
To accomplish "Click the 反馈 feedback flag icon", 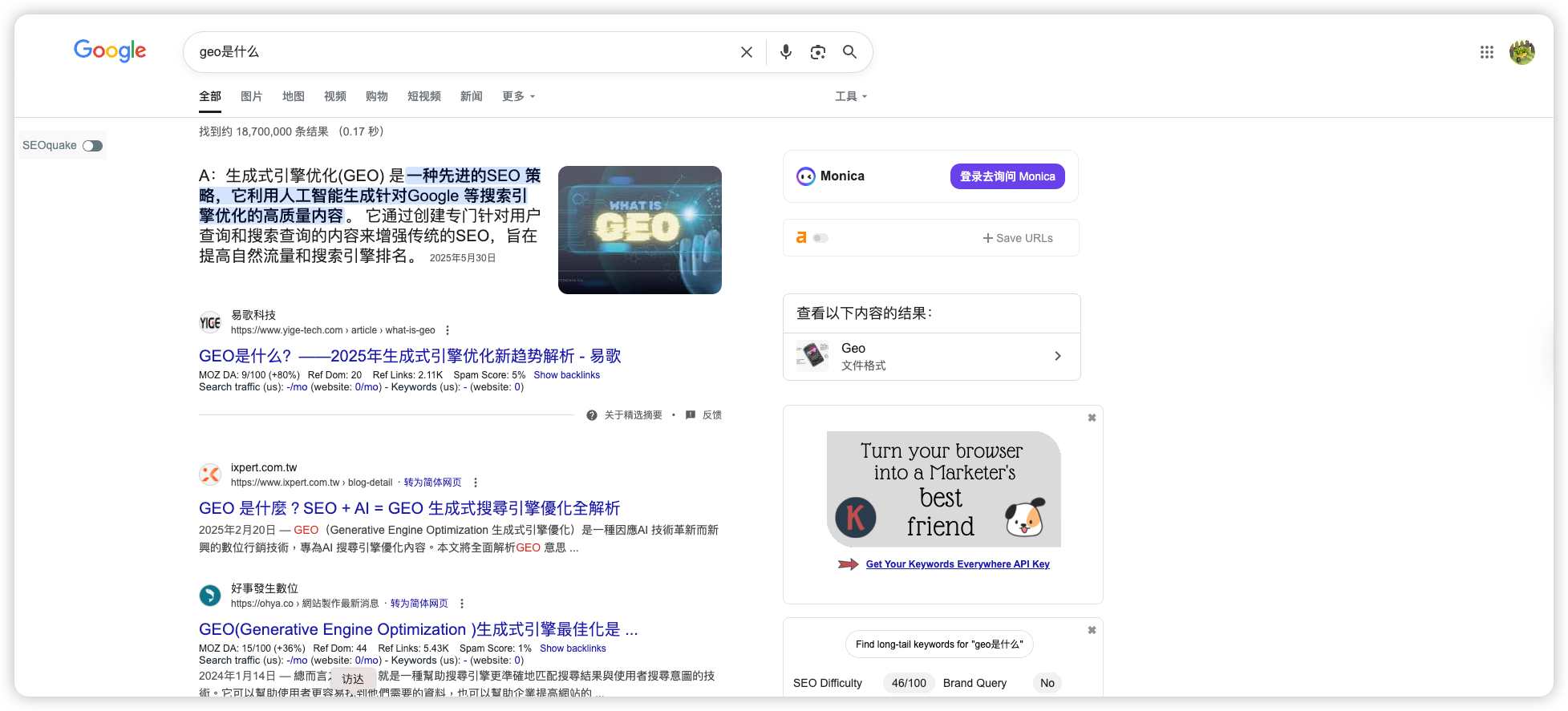I will [691, 415].
